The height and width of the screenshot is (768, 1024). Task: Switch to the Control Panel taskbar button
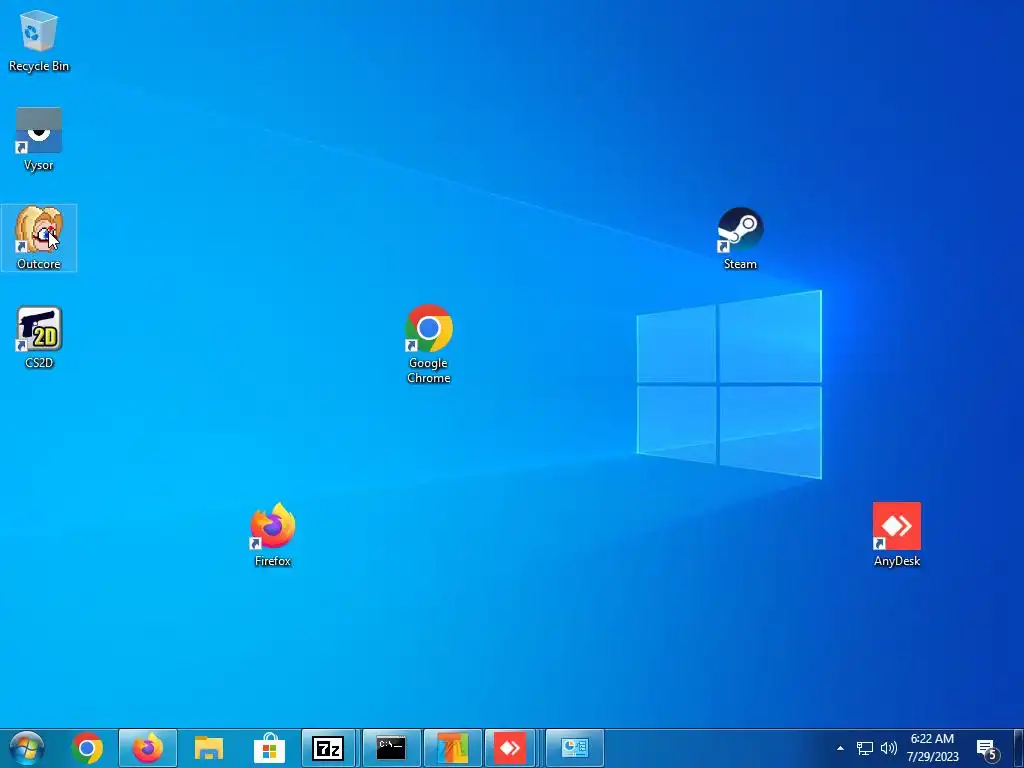(x=575, y=748)
